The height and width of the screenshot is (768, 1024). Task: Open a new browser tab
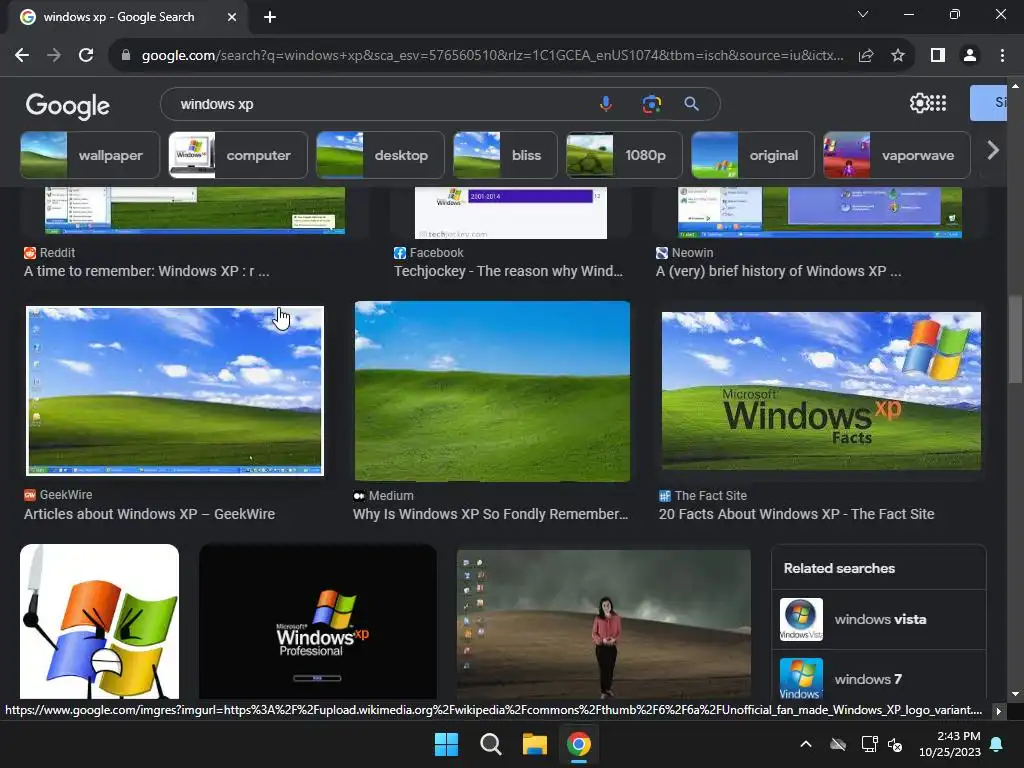(x=270, y=17)
